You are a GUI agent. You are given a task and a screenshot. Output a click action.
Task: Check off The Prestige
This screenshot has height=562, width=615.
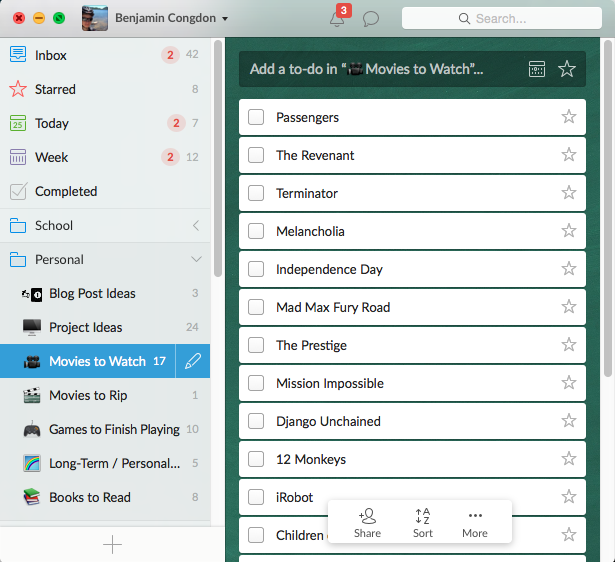[256, 345]
